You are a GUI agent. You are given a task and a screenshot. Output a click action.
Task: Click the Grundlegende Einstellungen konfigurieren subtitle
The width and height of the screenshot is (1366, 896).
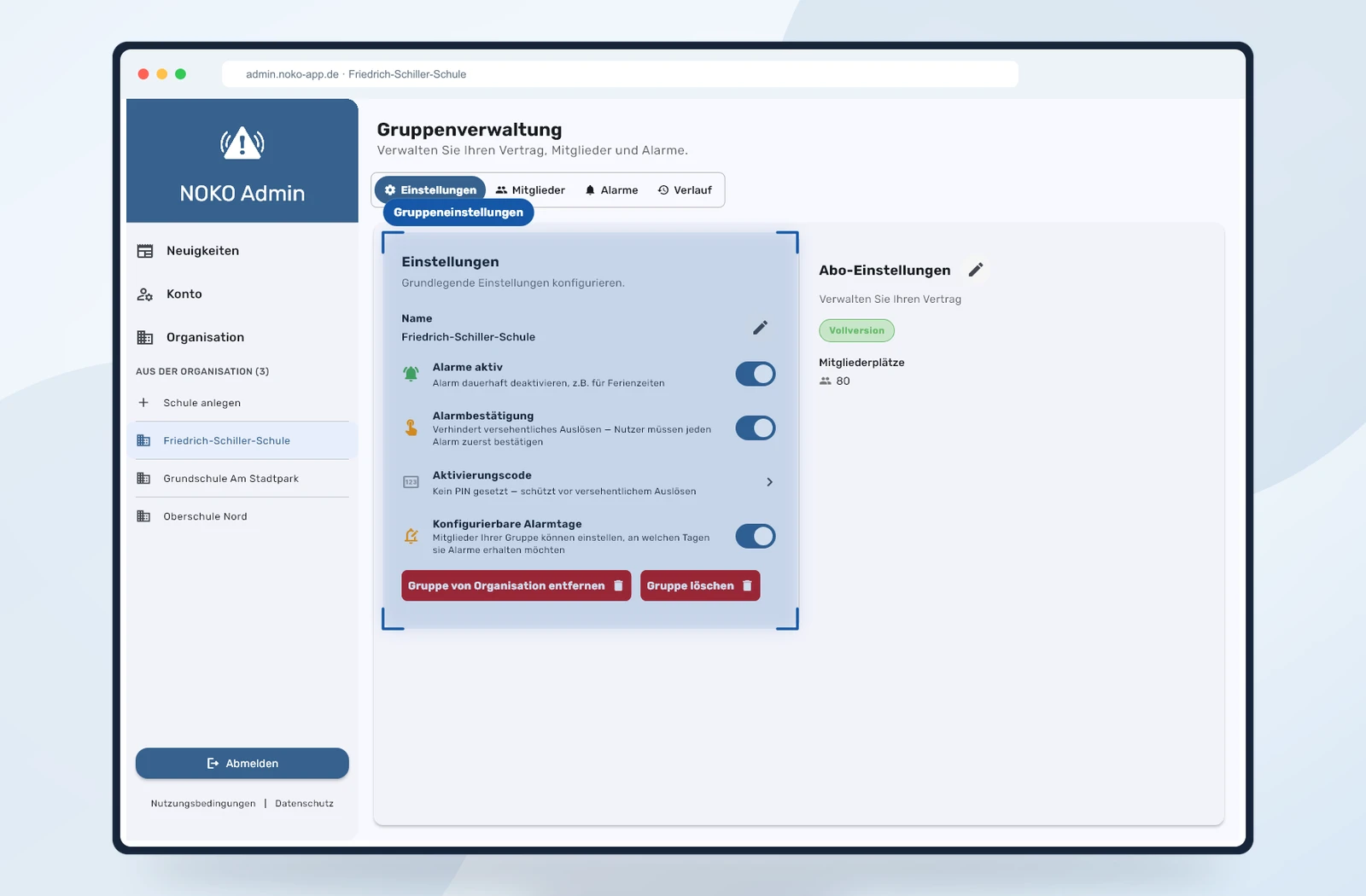[513, 283]
